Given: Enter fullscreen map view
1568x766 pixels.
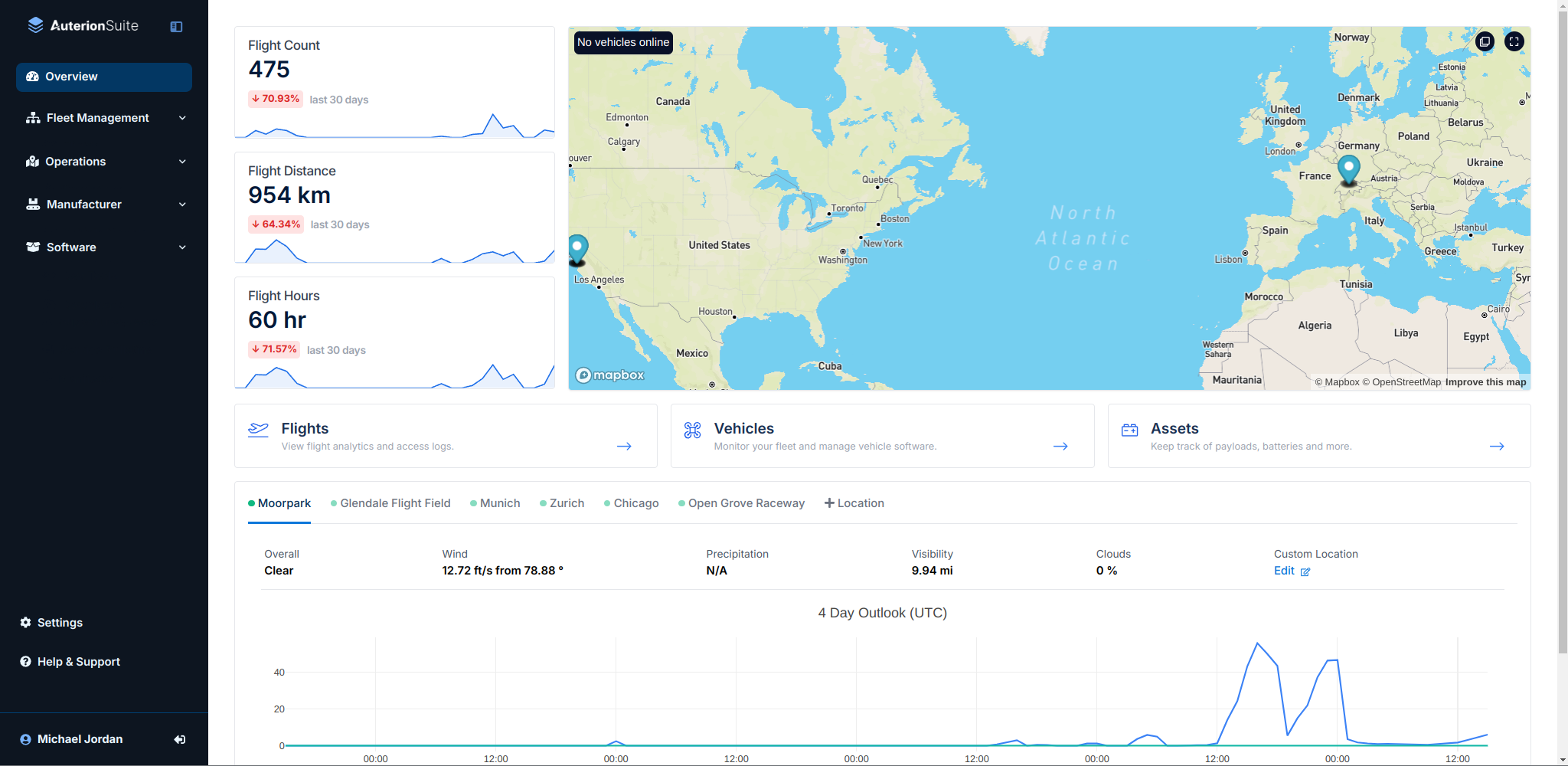Looking at the screenshot, I should click(x=1514, y=41).
